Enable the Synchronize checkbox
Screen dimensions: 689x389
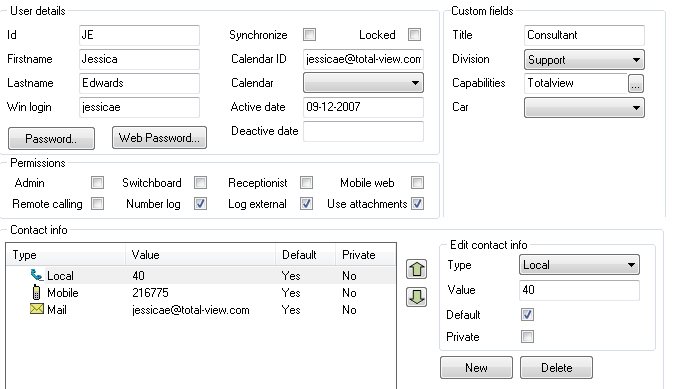click(309, 34)
